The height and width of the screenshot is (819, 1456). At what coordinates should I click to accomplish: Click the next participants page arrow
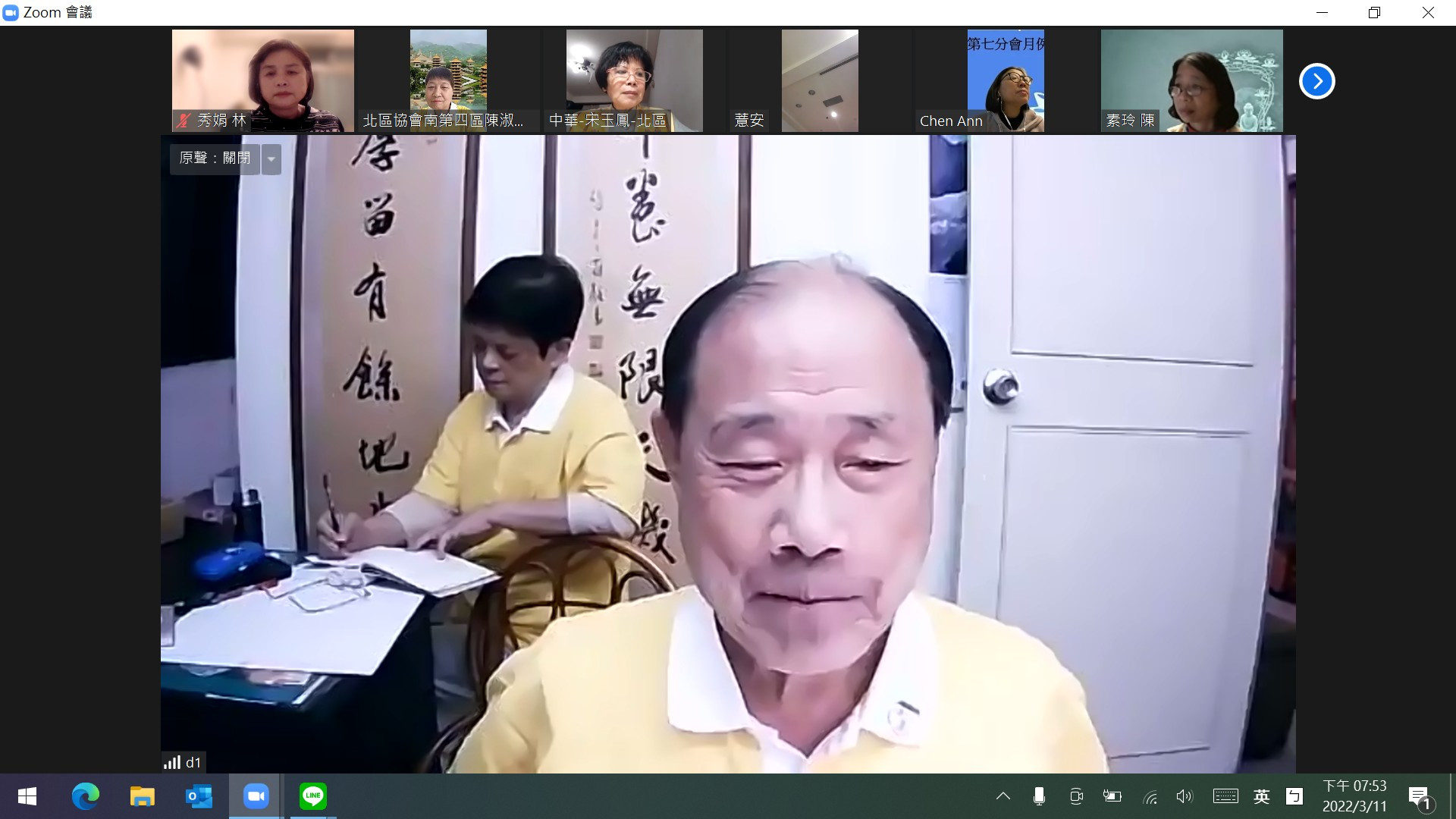click(1316, 81)
